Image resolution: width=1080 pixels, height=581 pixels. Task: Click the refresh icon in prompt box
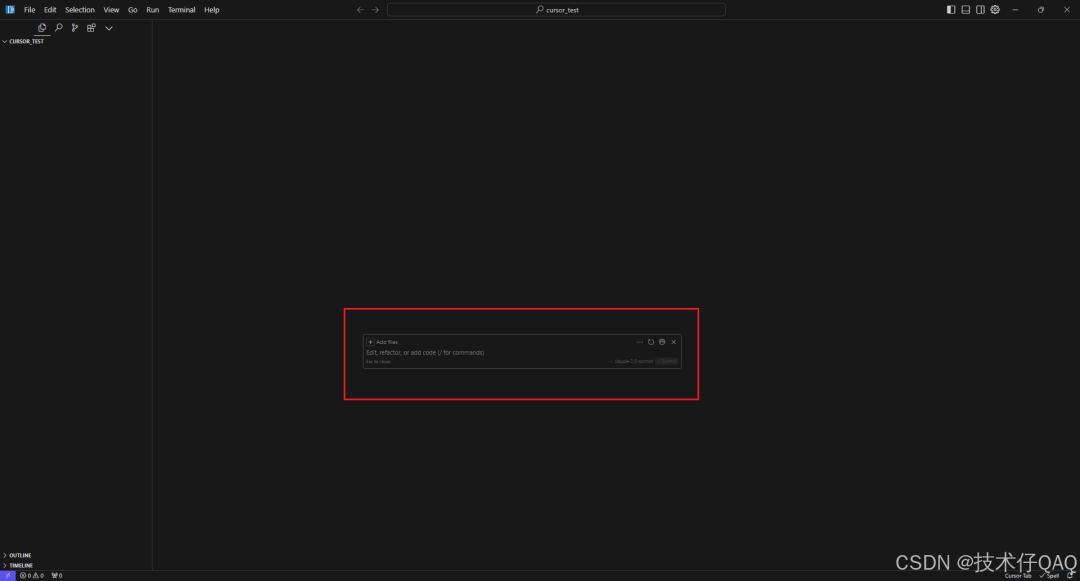tap(651, 341)
